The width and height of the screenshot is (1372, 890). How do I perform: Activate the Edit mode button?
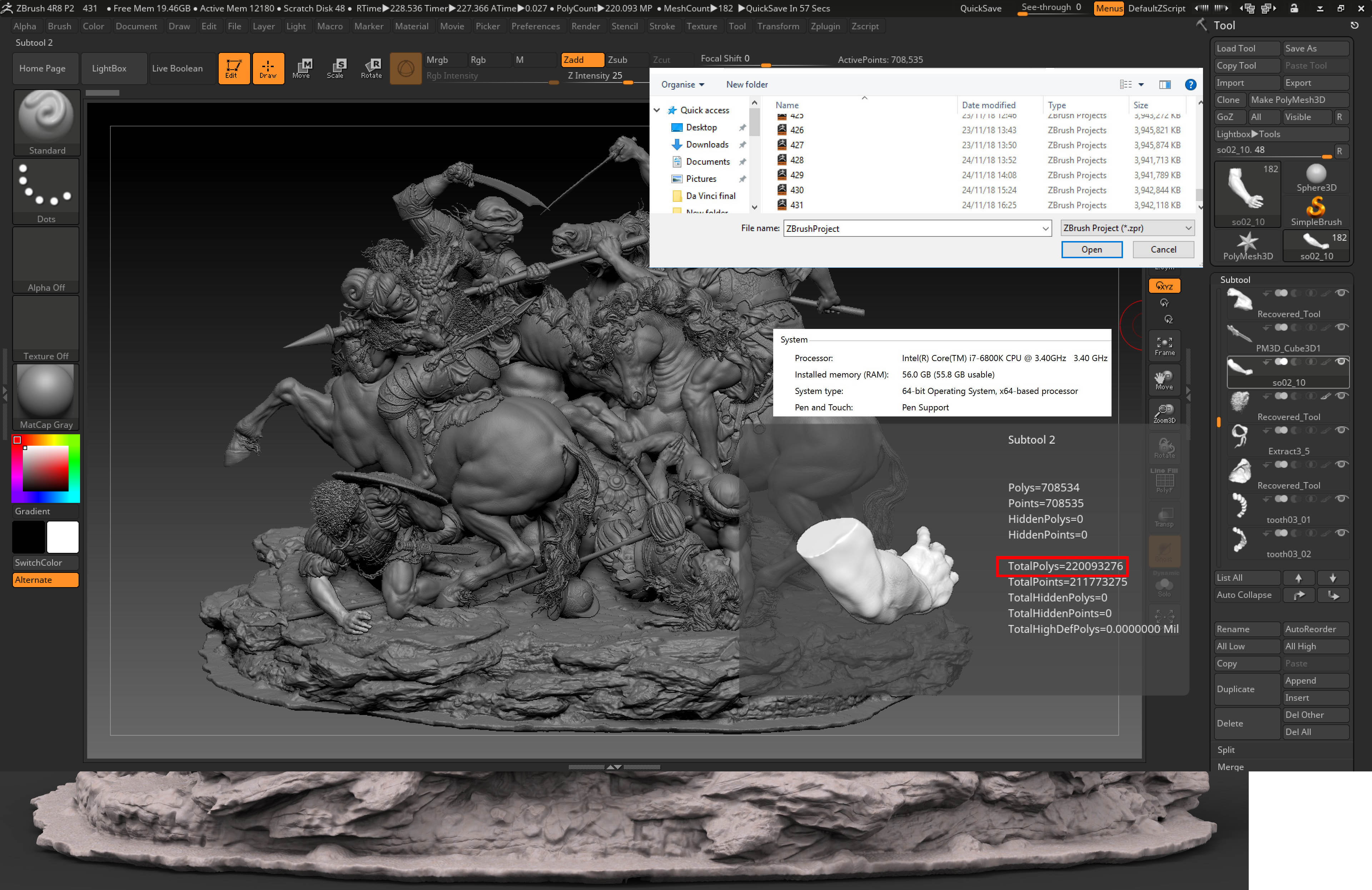[233, 69]
